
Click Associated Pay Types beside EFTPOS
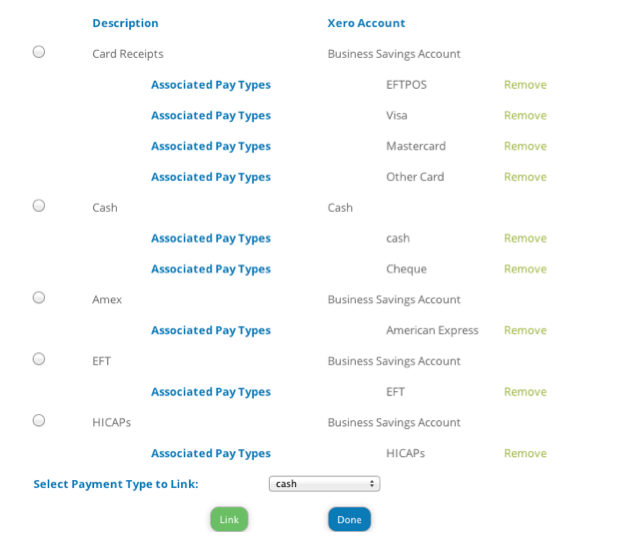point(211,85)
